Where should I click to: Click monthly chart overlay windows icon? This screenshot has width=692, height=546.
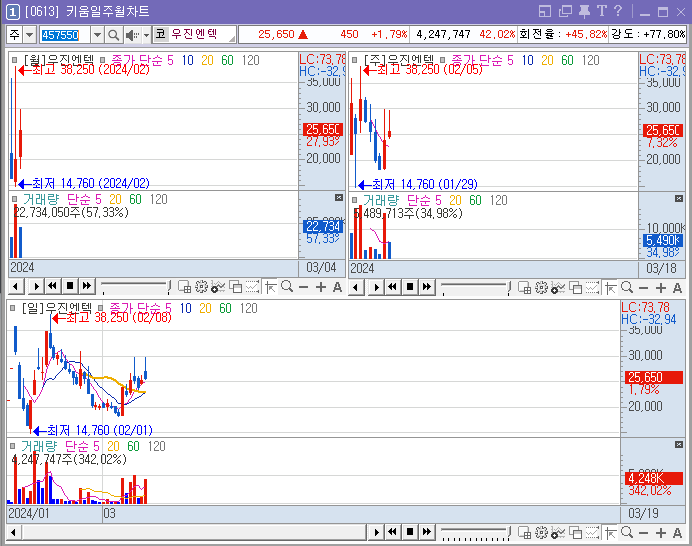(x=235, y=287)
